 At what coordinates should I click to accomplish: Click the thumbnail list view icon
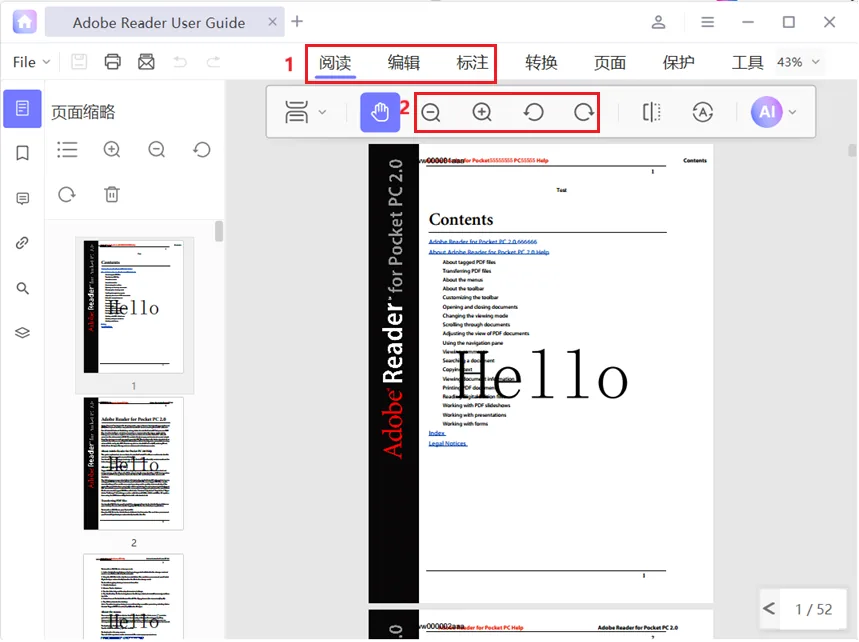point(67,150)
